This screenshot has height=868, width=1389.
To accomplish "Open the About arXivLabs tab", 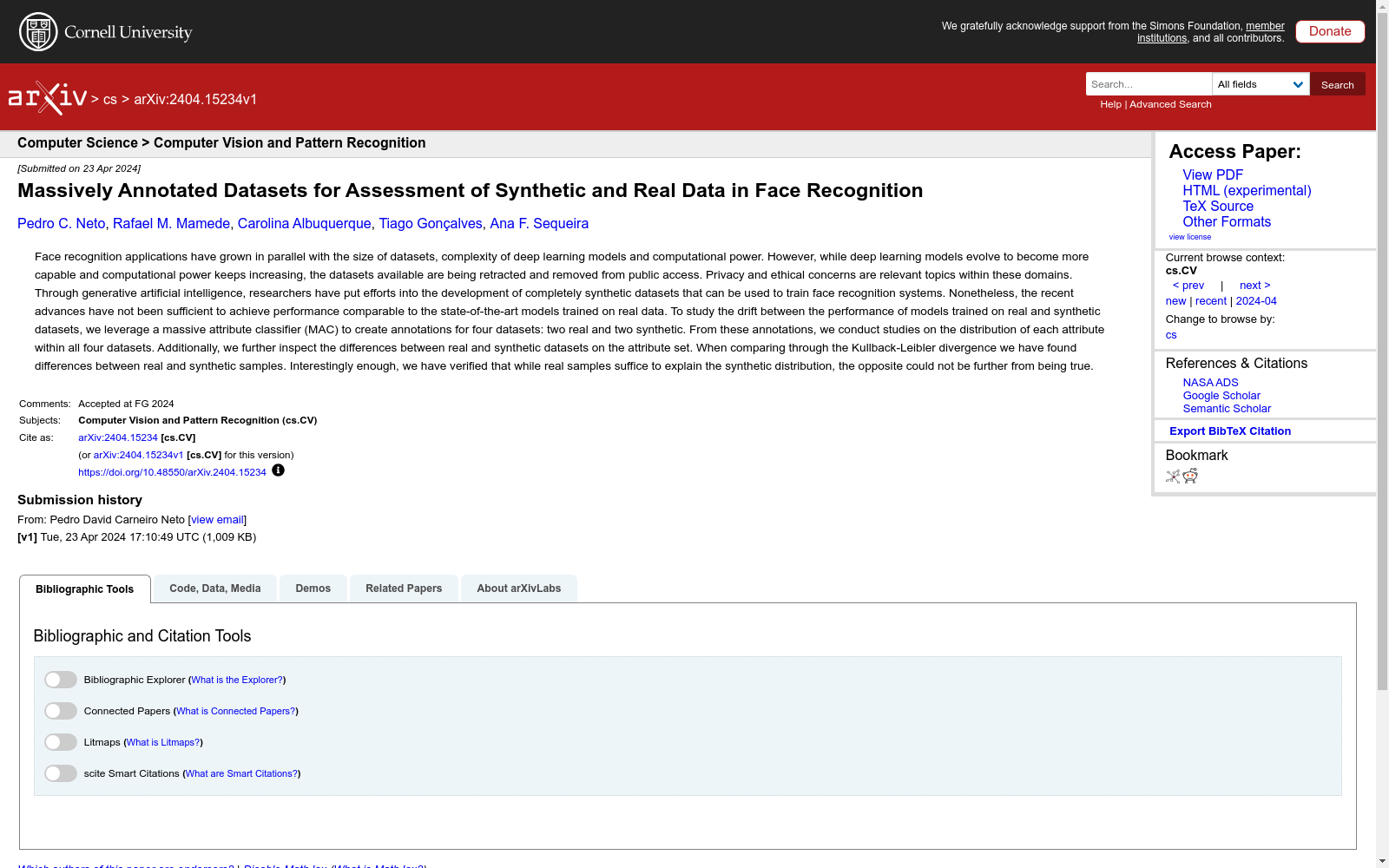I will [x=519, y=589].
